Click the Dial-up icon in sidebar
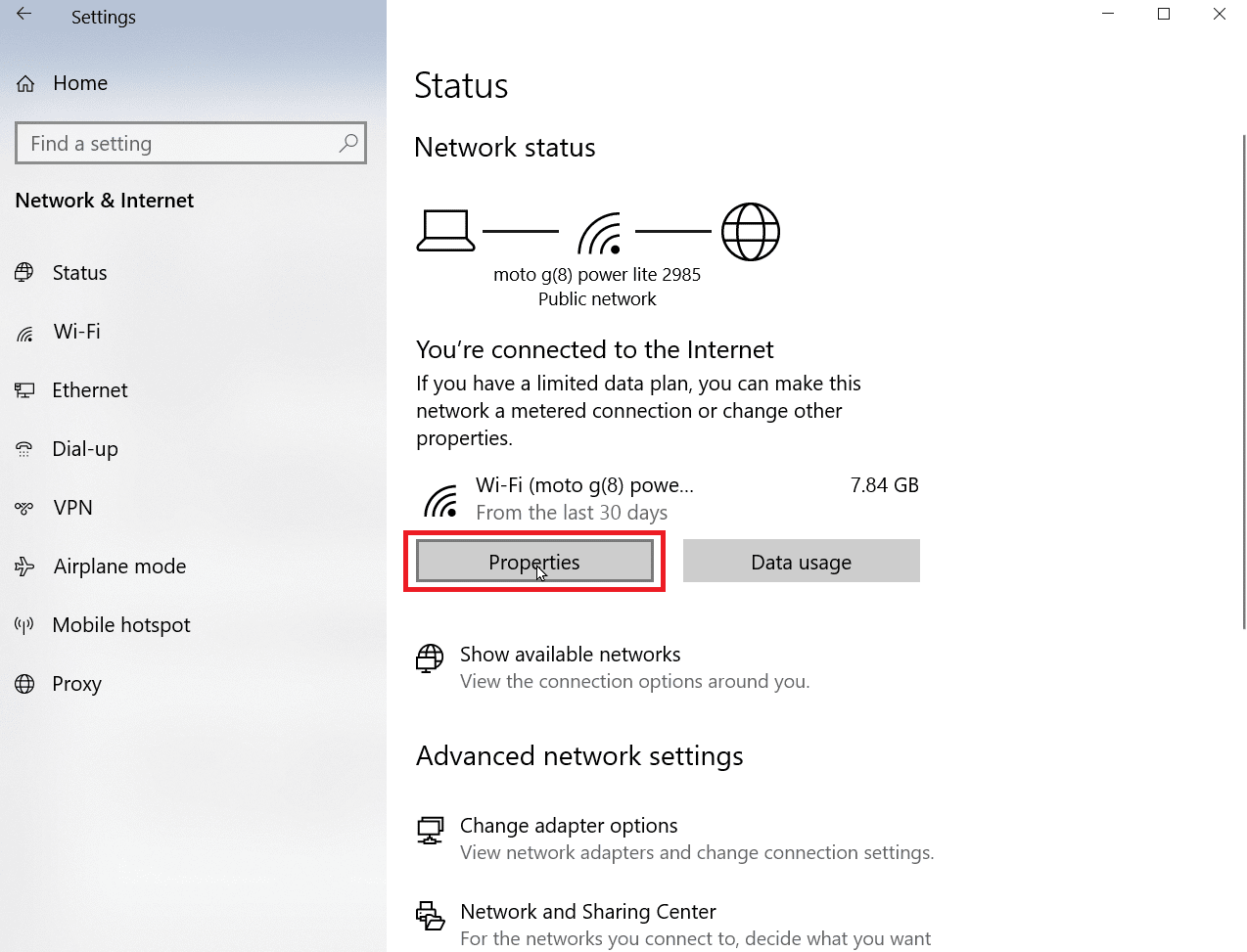Viewport: 1247px width, 952px height. pos(24,449)
